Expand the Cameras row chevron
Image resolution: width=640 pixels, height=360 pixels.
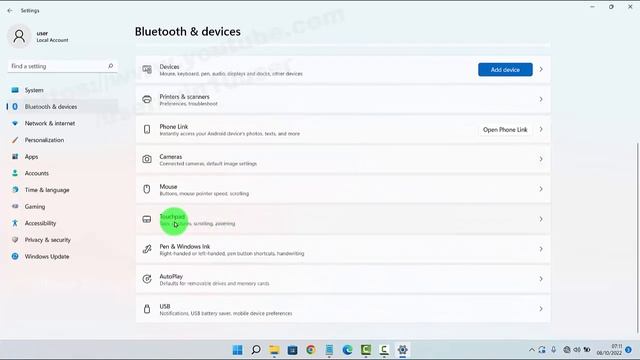pos(541,159)
